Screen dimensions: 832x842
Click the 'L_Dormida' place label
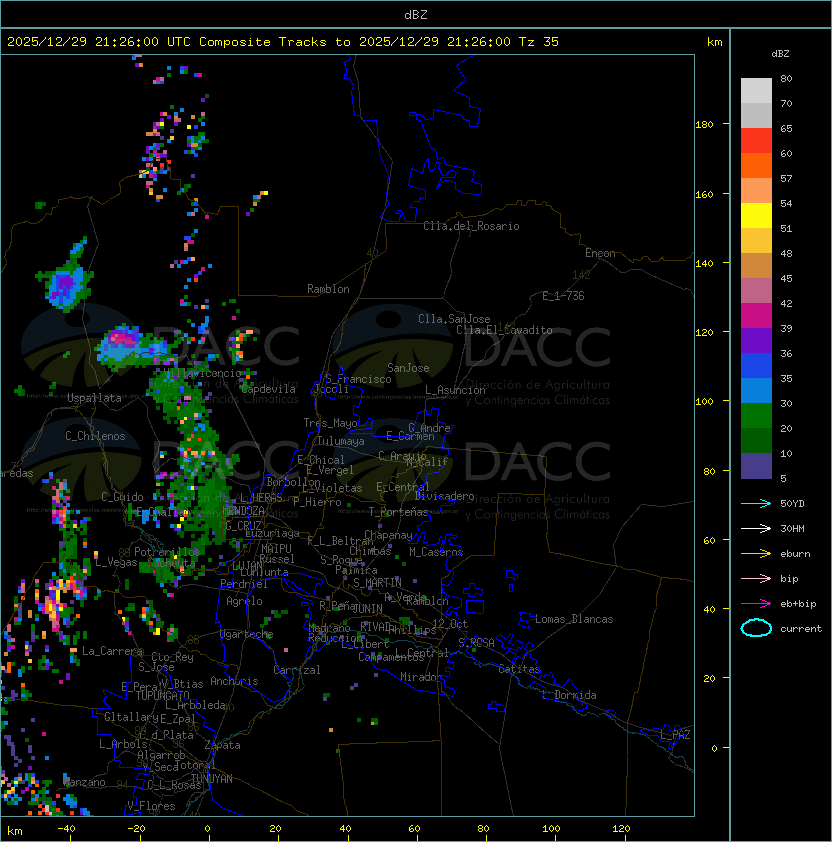coord(569,695)
